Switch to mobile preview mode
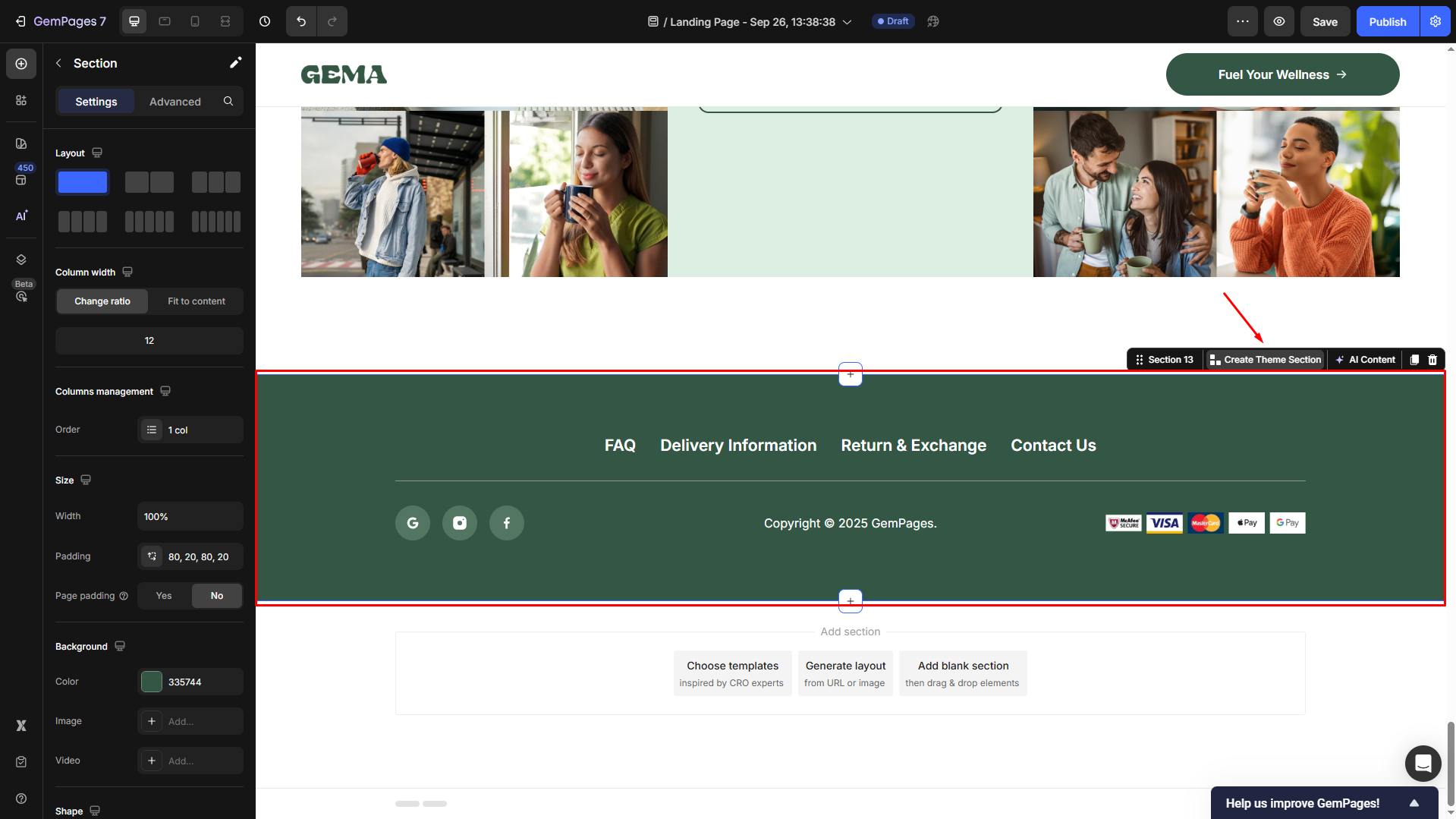The width and height of the screenshot is (1456, 819). pos(195,21)
